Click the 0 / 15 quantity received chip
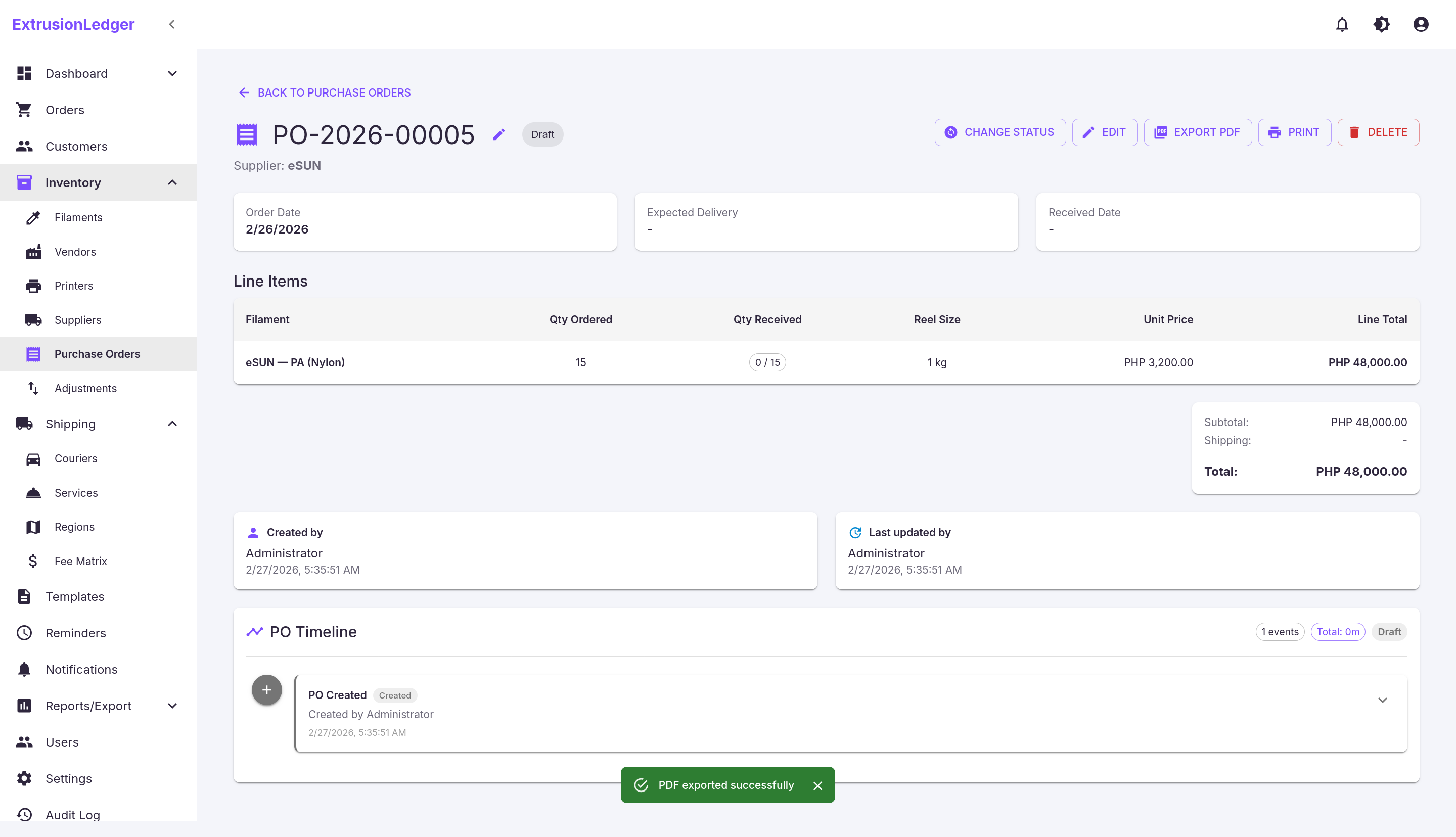 click(x=767, y=362)
